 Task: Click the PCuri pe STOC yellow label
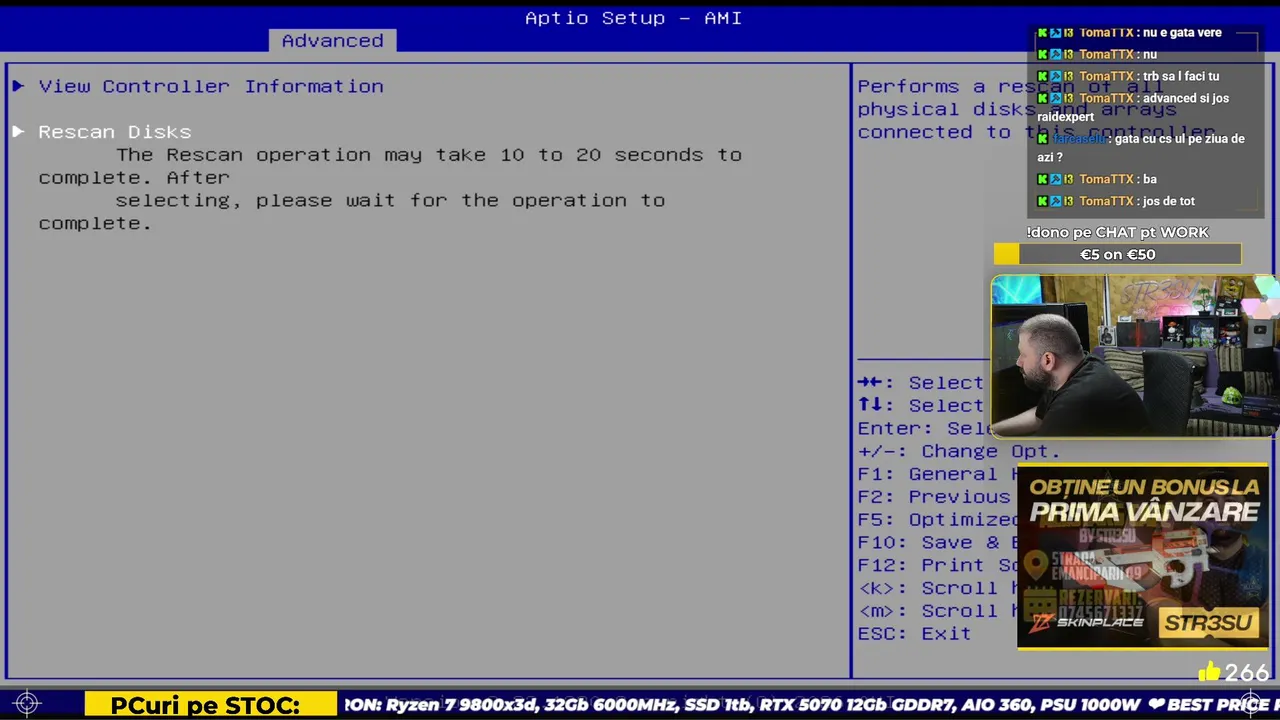[211, 705]
